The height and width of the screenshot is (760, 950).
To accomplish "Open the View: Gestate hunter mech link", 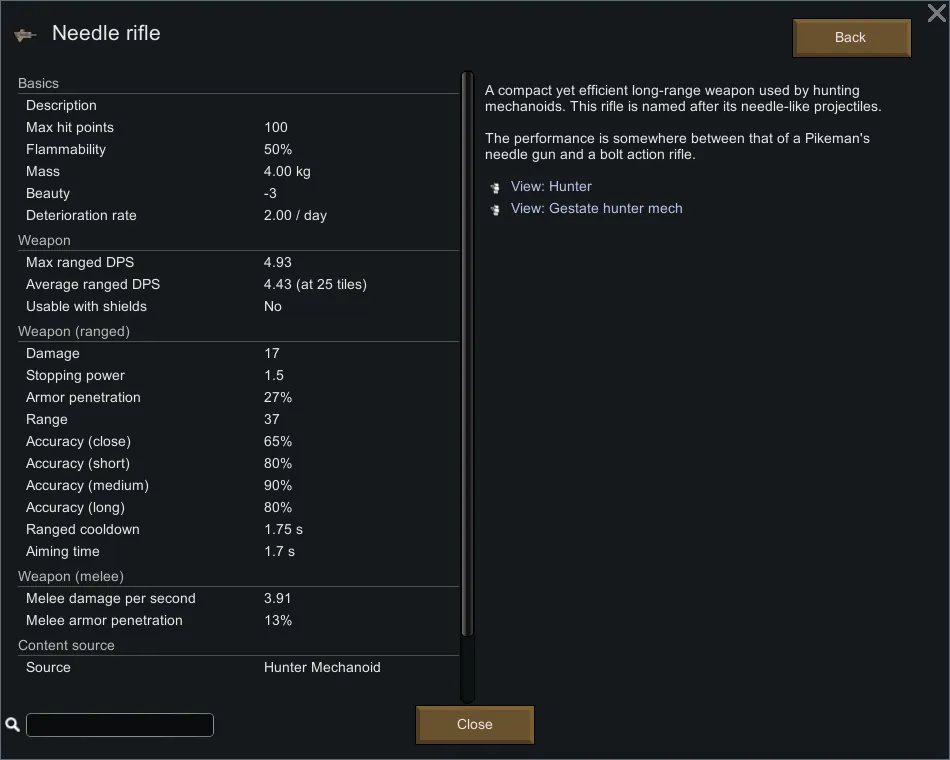I will (x=596, y=209).
